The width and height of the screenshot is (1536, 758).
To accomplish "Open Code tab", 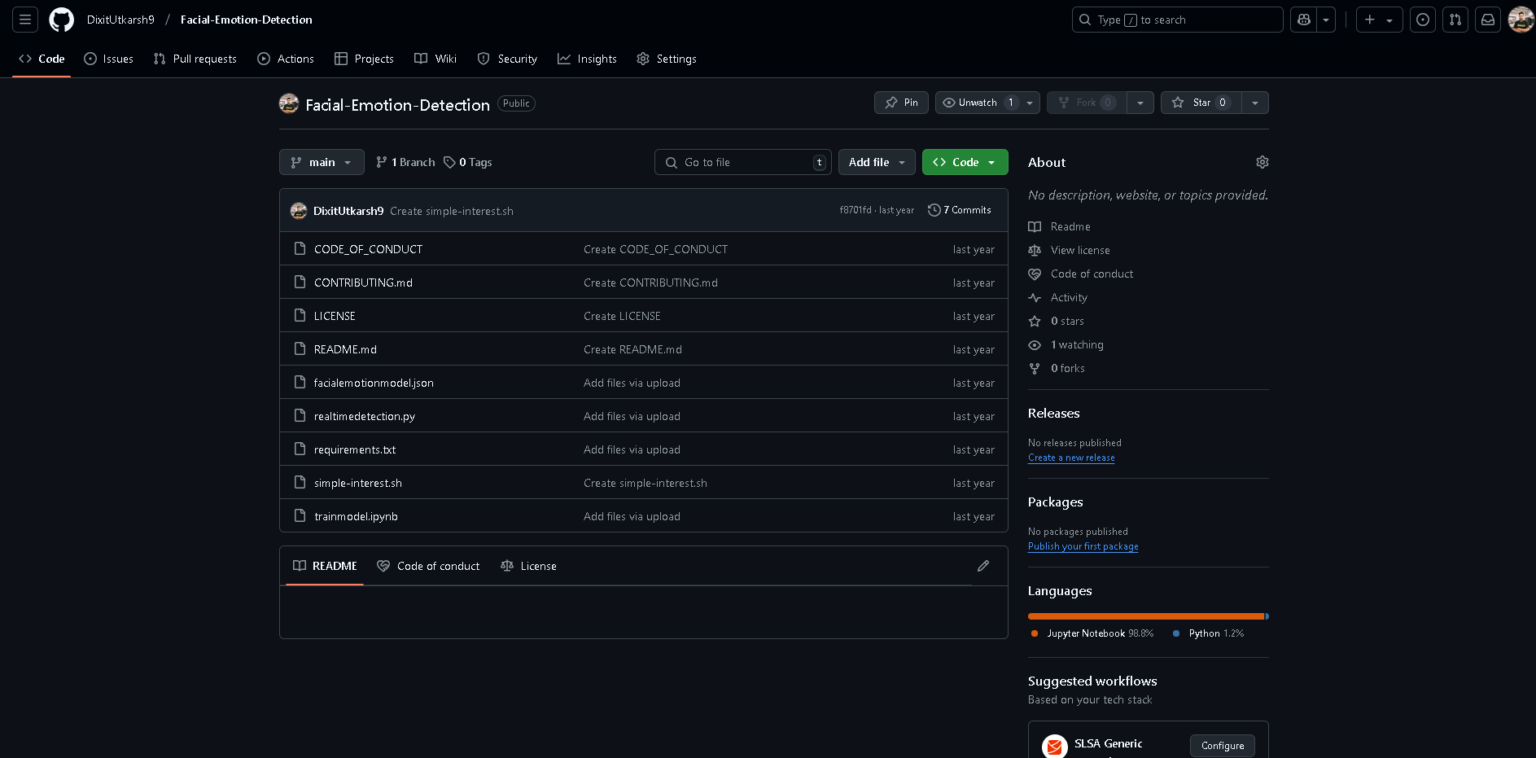I will [42, 59].
